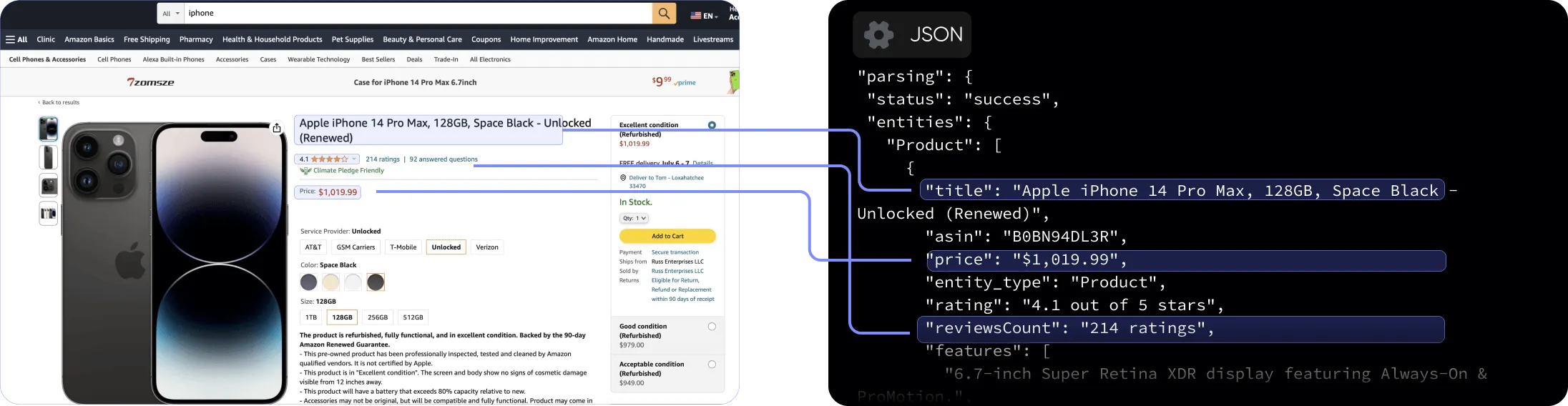Viewport: 1568px width, 406px height.
Task: Select the first product thumbnail image
Action: point(48,129)
